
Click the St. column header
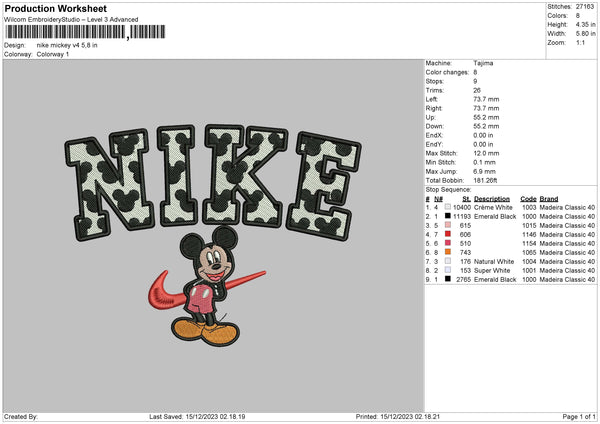coord(466,199)
